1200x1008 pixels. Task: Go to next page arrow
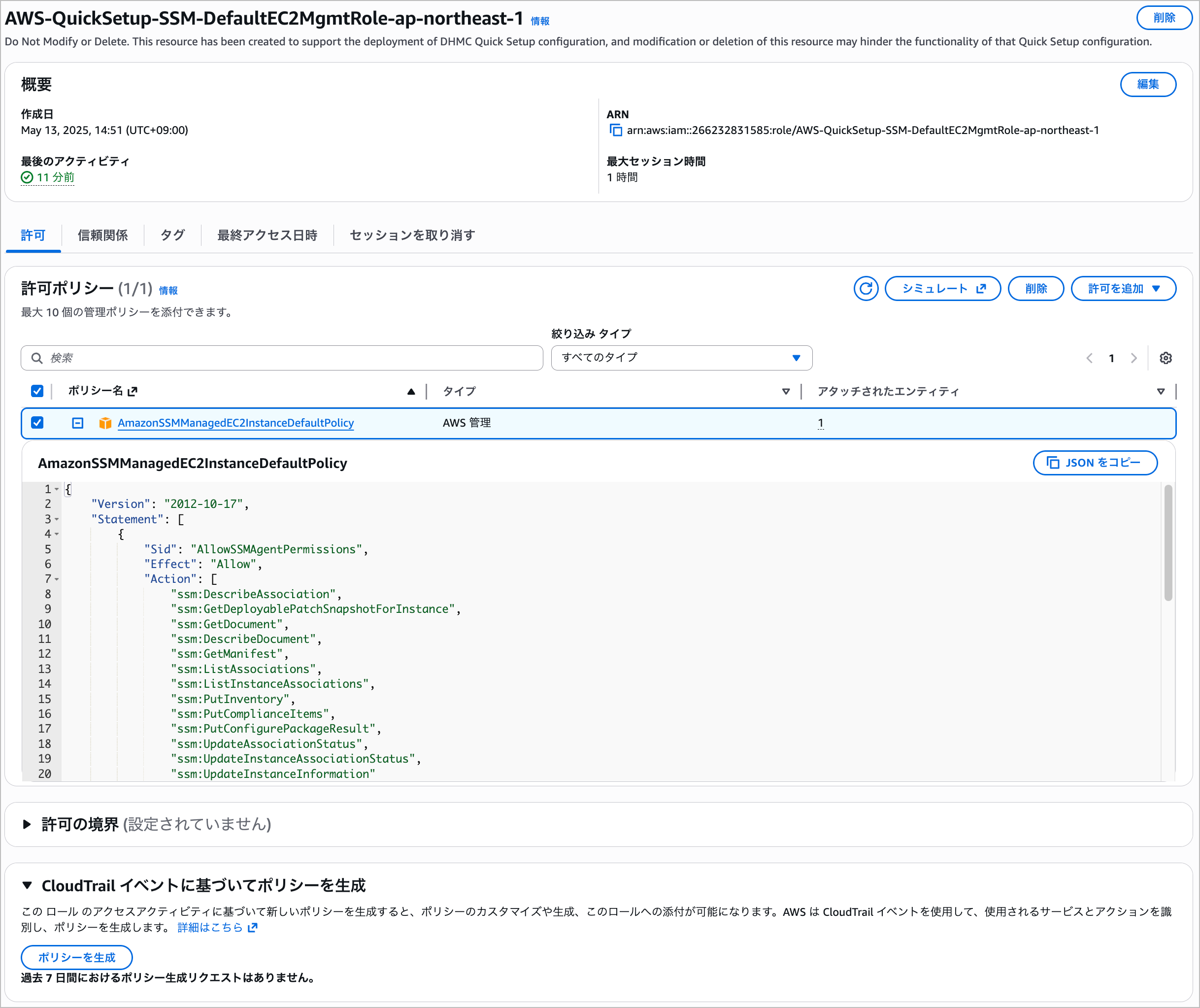pos(1133,358)
